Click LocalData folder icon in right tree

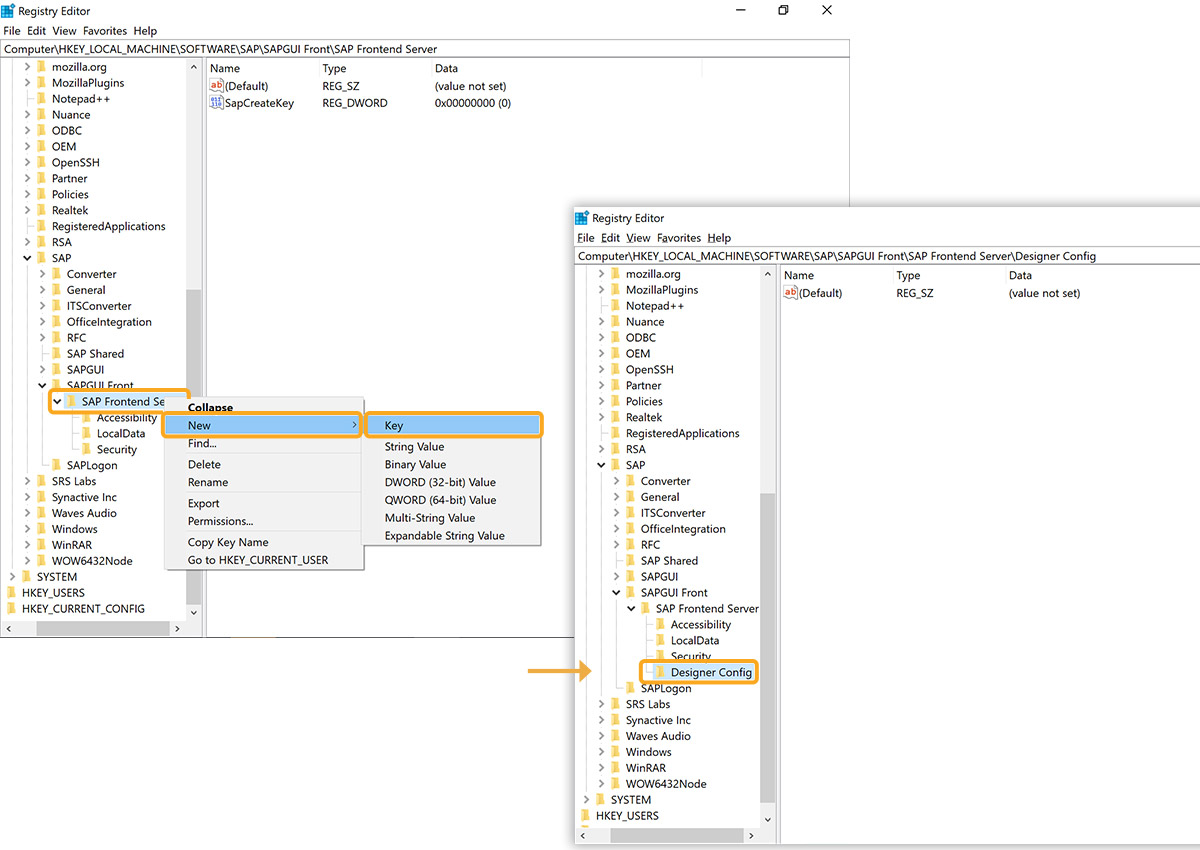(660, 641)
